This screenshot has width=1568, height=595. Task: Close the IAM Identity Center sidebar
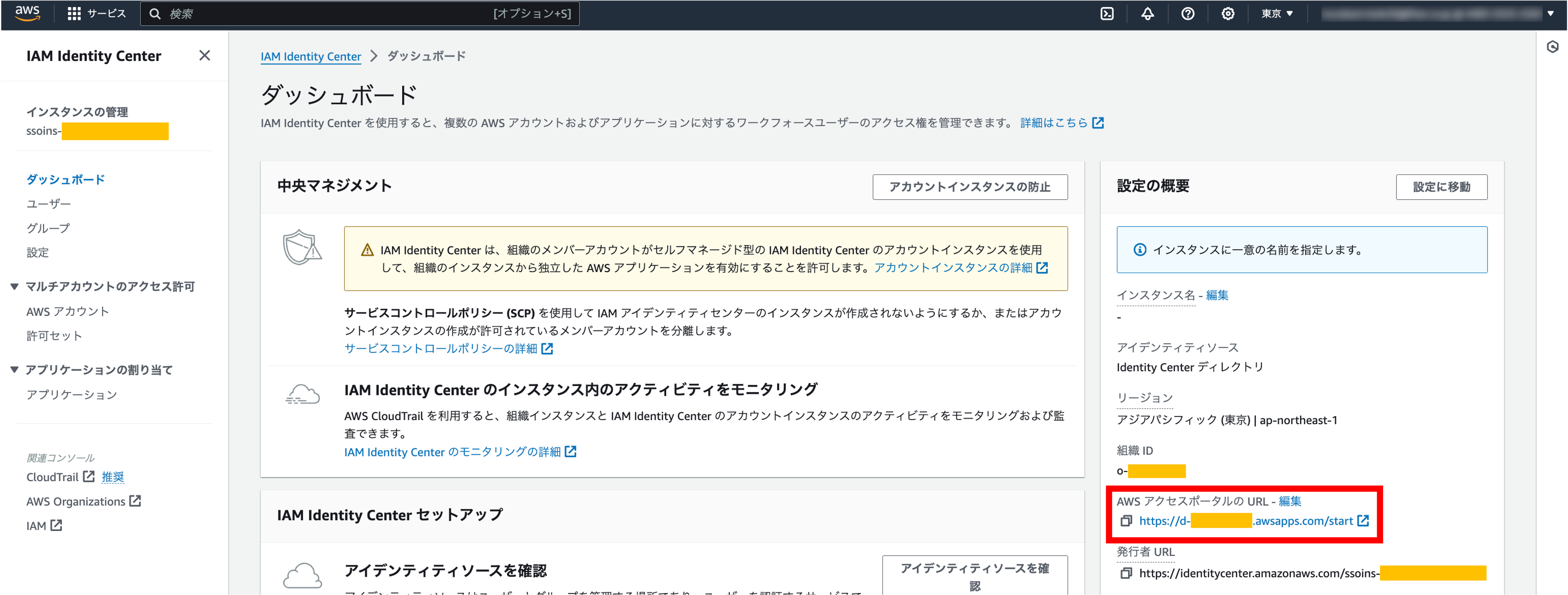point(205,55)
